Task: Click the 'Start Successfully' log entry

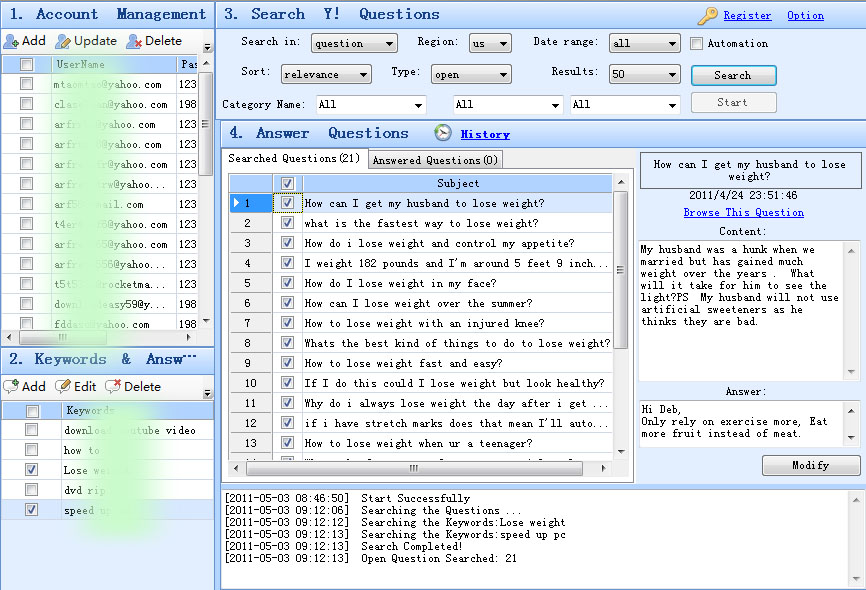Action: [x=415, y=498]
